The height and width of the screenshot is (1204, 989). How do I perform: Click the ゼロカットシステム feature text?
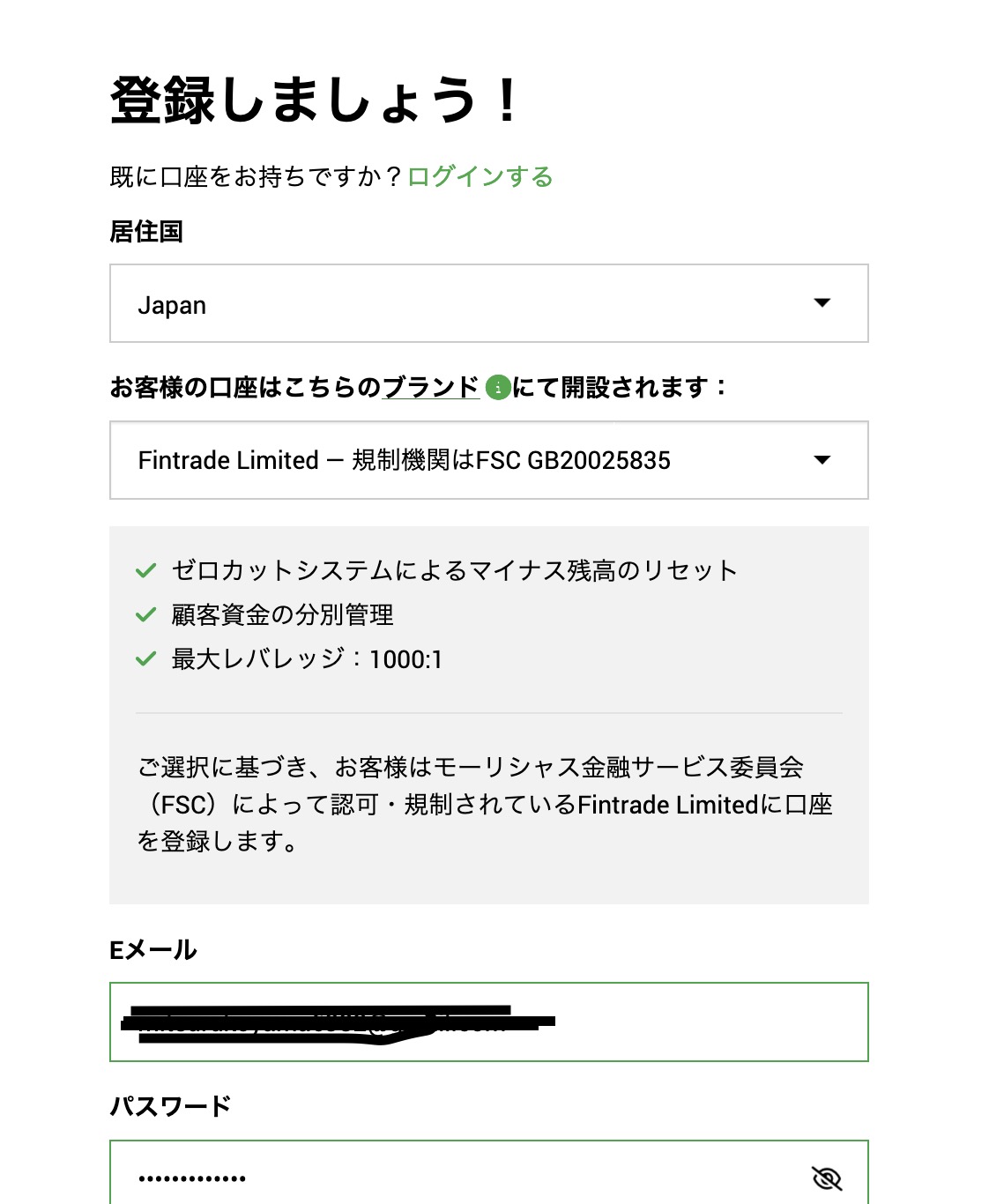click(454, 570)
